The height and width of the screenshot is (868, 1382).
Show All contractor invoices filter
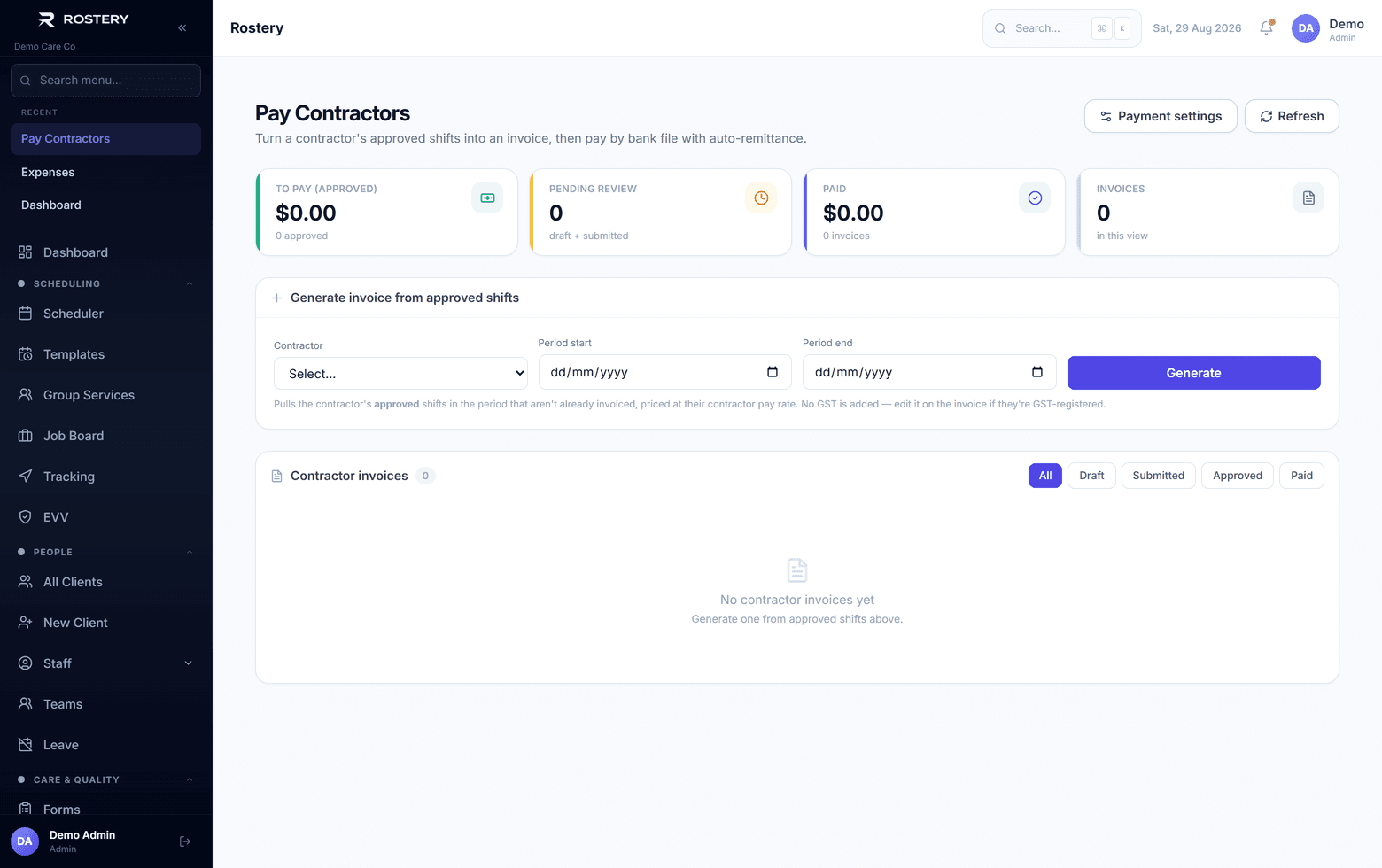pos(1045,476)
